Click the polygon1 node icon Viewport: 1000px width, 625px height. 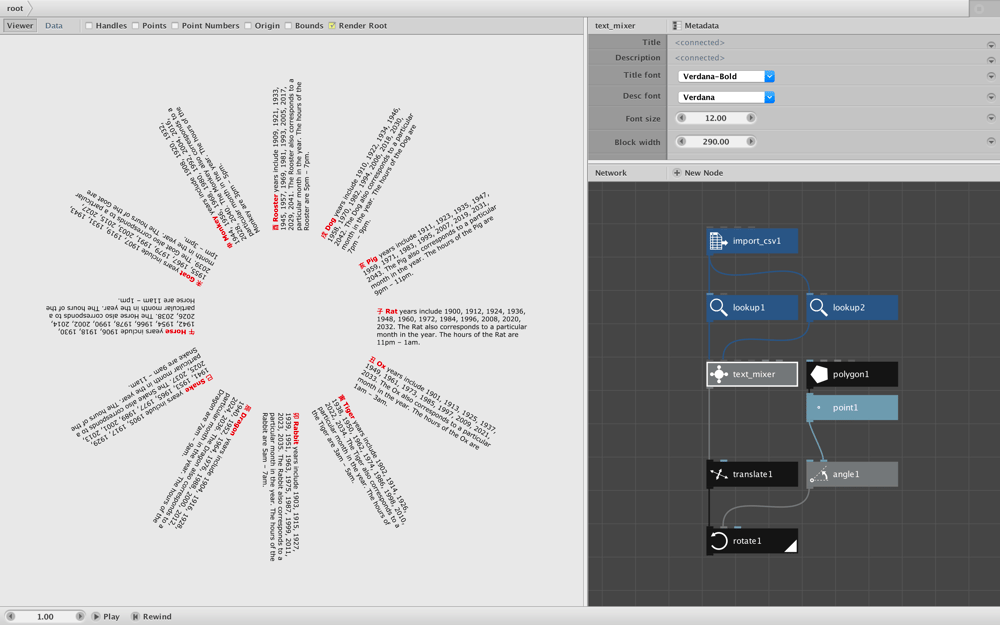pyautogui.click(x=819, y=374)
